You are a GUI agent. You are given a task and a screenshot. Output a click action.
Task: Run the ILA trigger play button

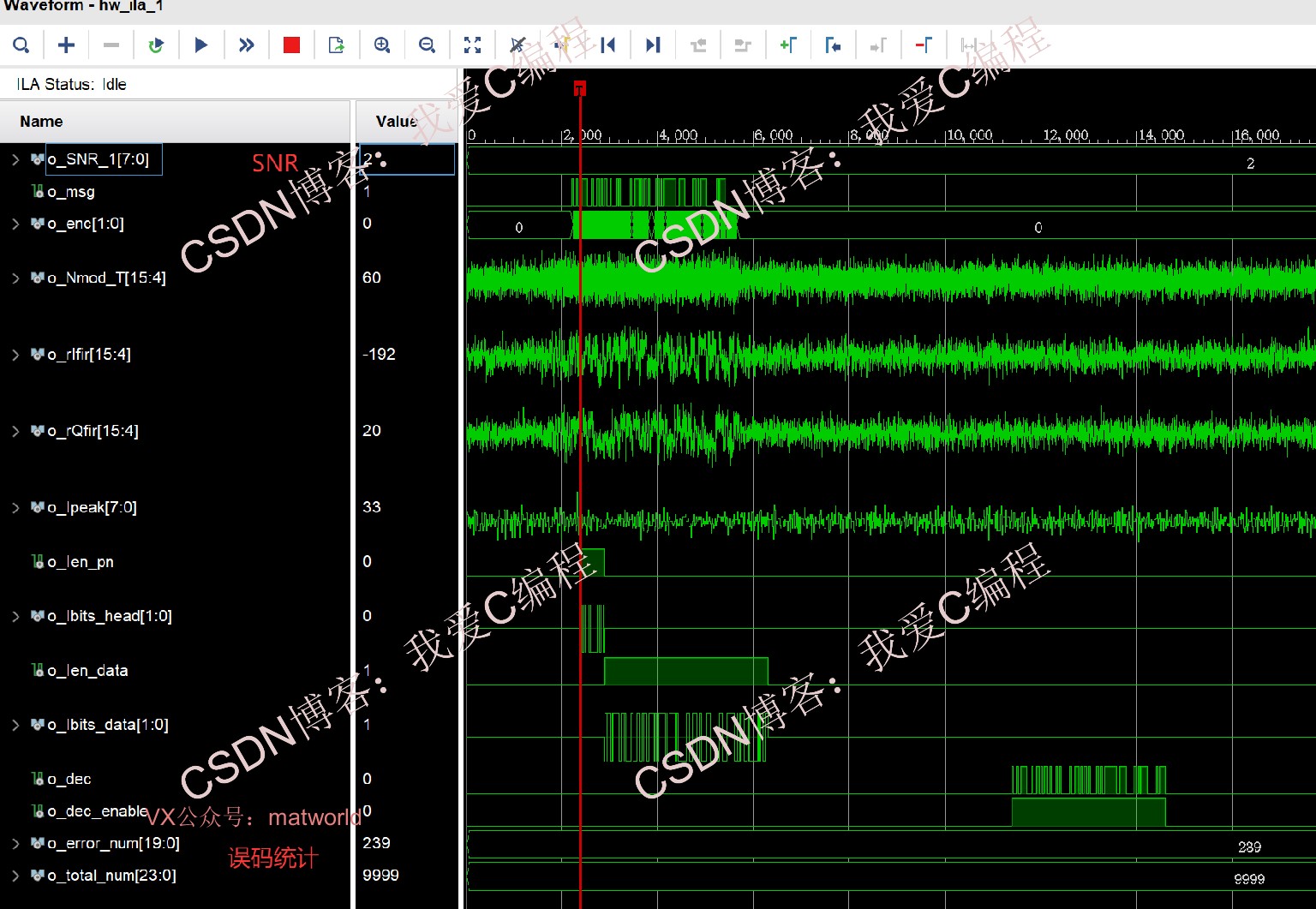201,45
